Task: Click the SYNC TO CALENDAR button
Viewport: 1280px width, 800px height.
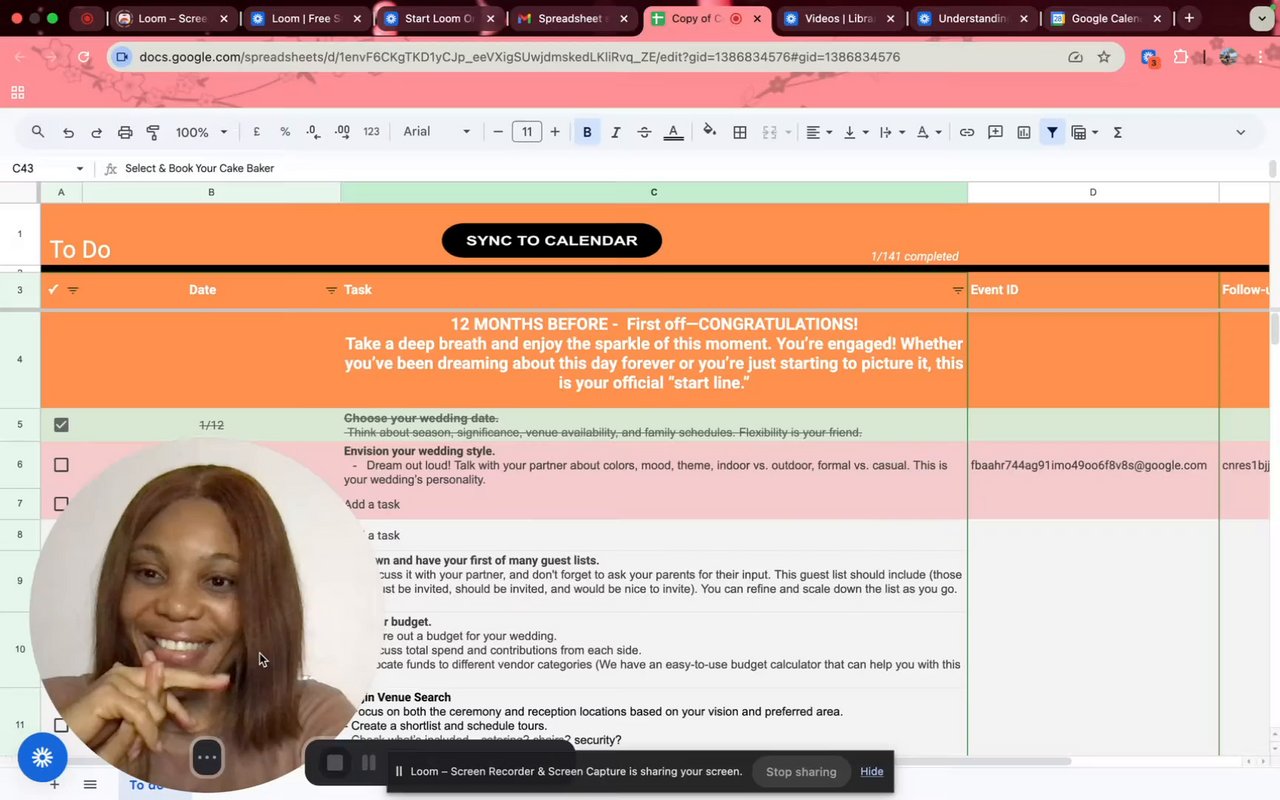Action: [552, 240]
